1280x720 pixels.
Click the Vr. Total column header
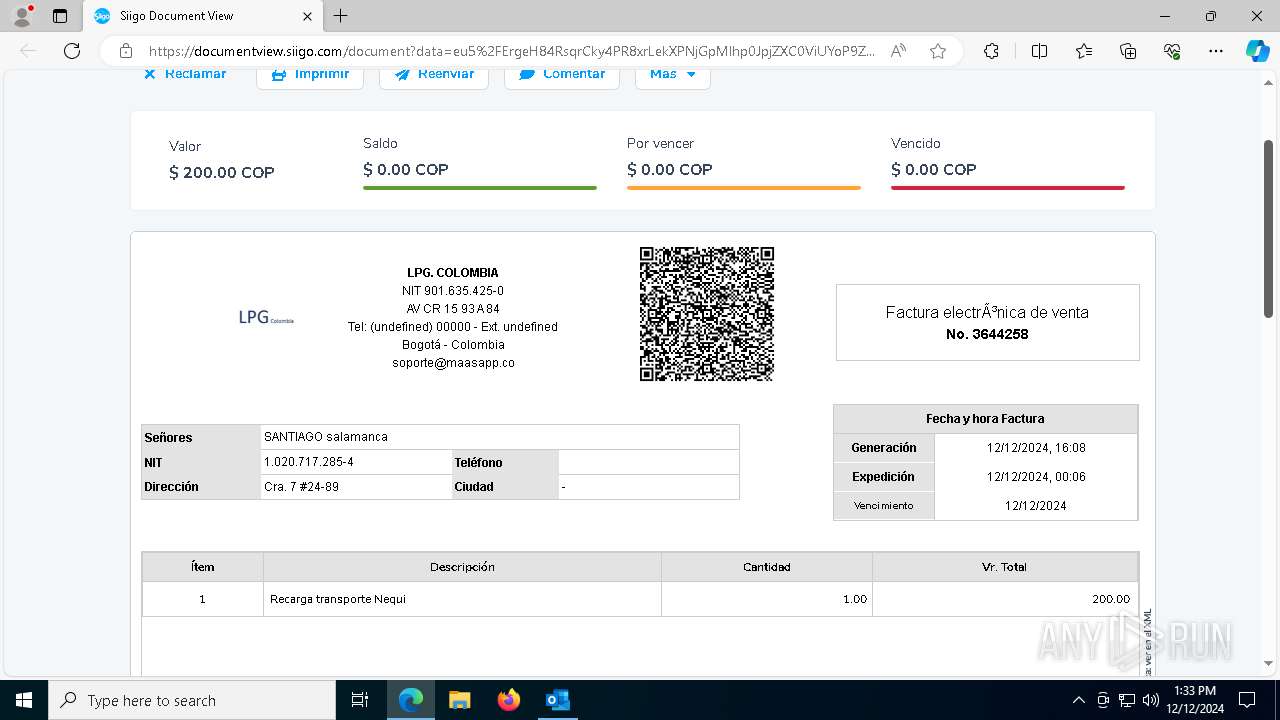click(x=1005, y=567)
